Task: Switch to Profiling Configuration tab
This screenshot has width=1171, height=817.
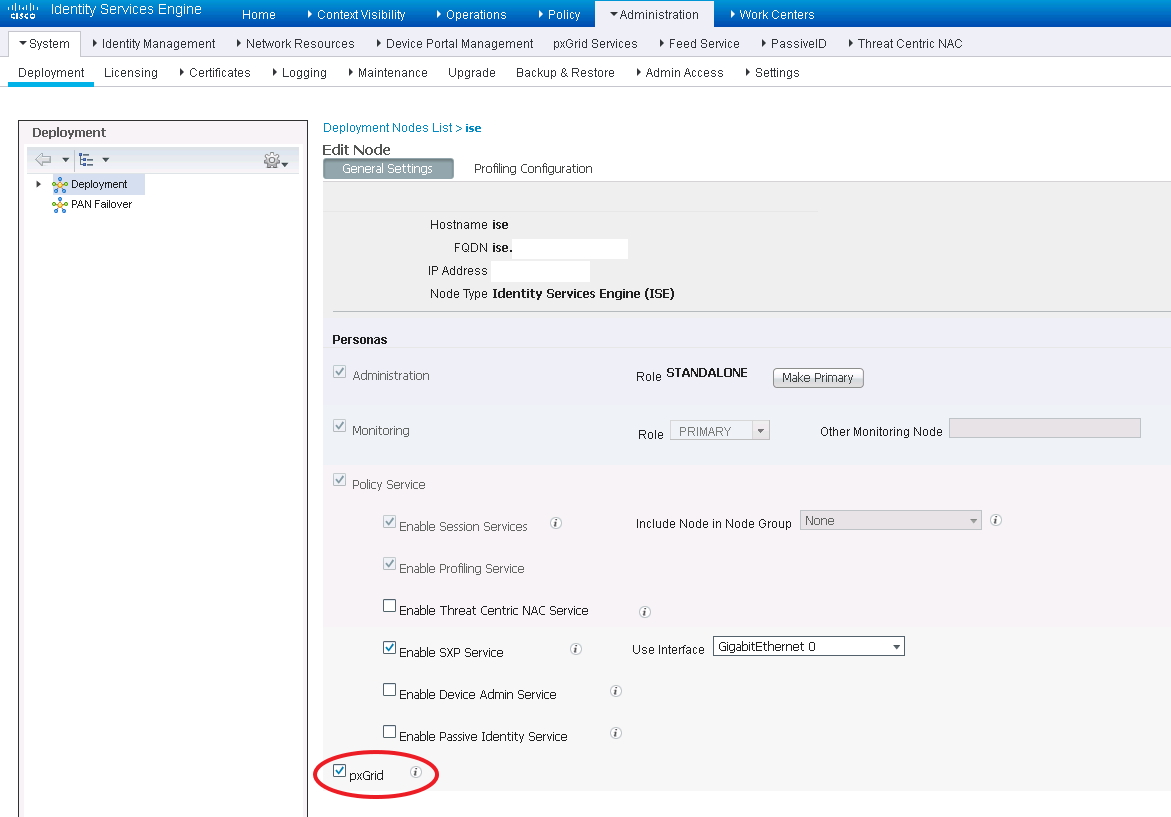Action: pos(533,169)
